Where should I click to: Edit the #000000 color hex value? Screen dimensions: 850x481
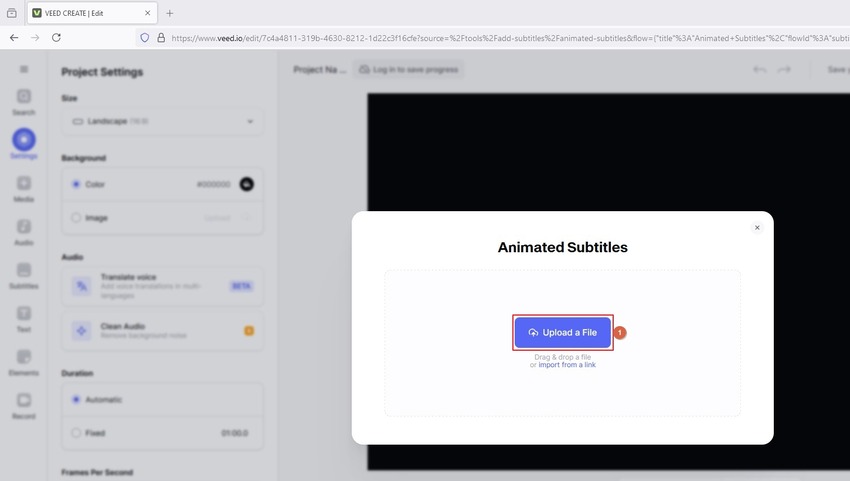(214, 184)
